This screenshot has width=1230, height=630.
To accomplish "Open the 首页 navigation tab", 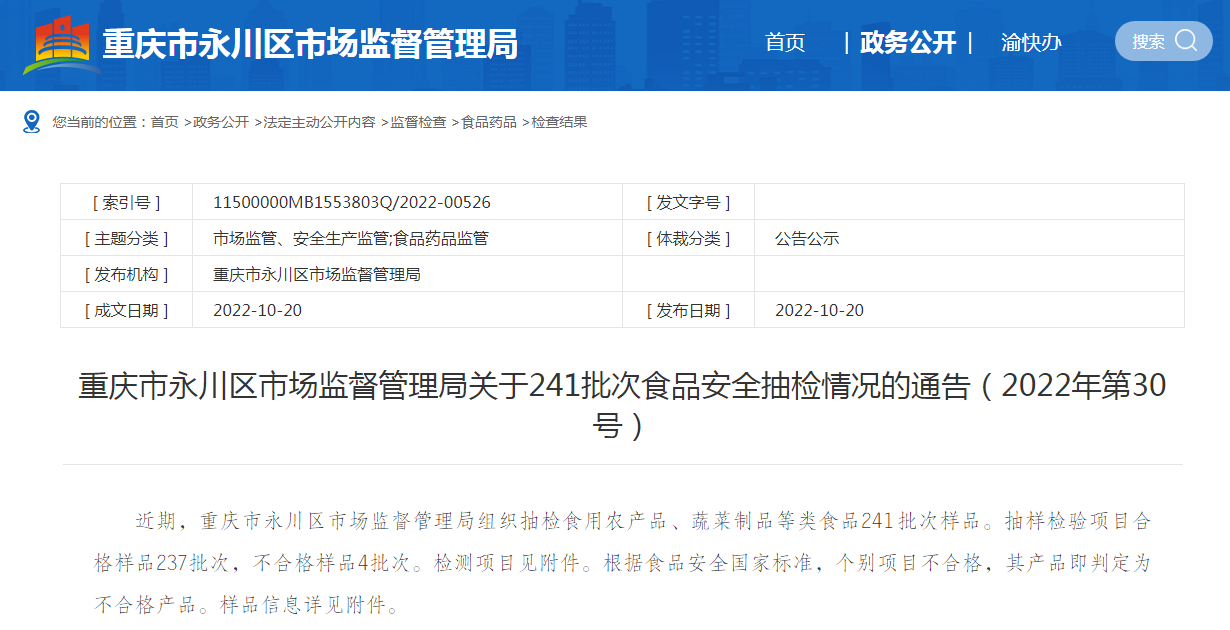I will 785,42.
